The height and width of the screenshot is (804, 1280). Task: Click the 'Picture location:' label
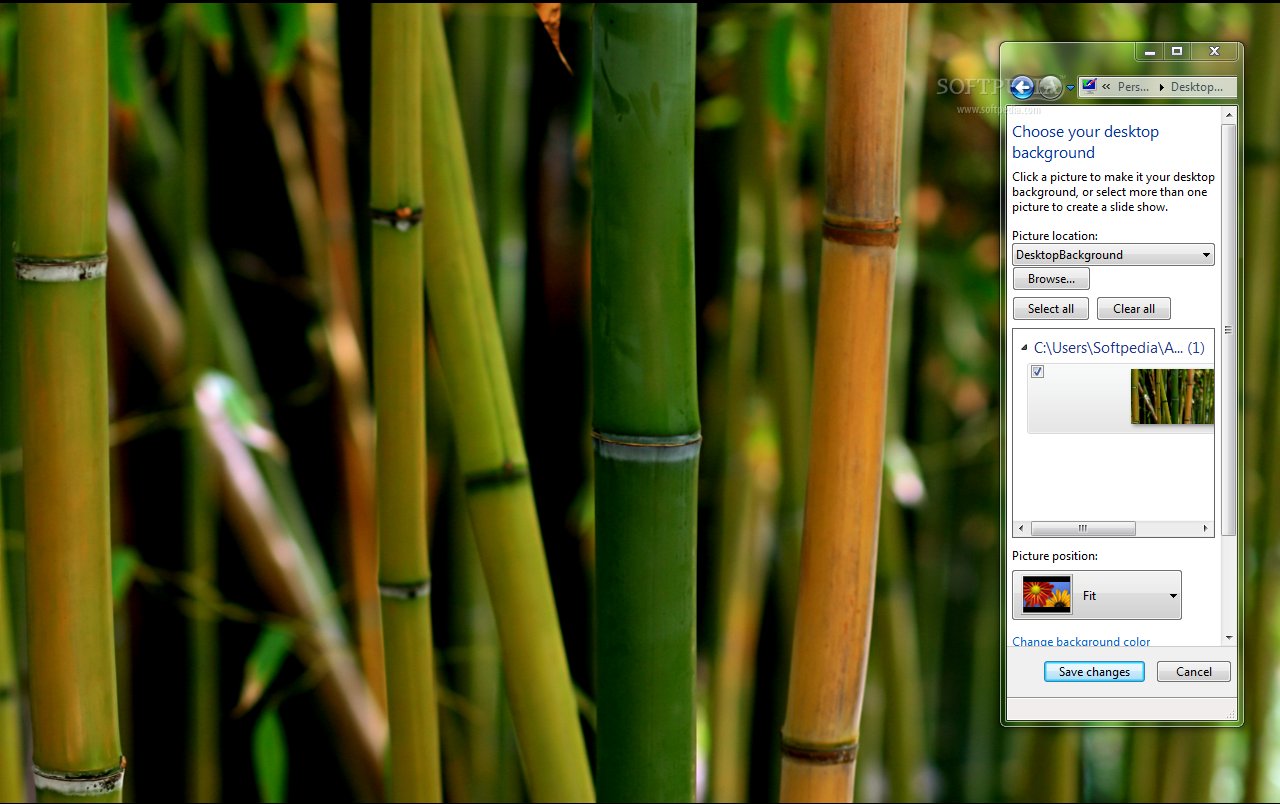click(1055, 236)
